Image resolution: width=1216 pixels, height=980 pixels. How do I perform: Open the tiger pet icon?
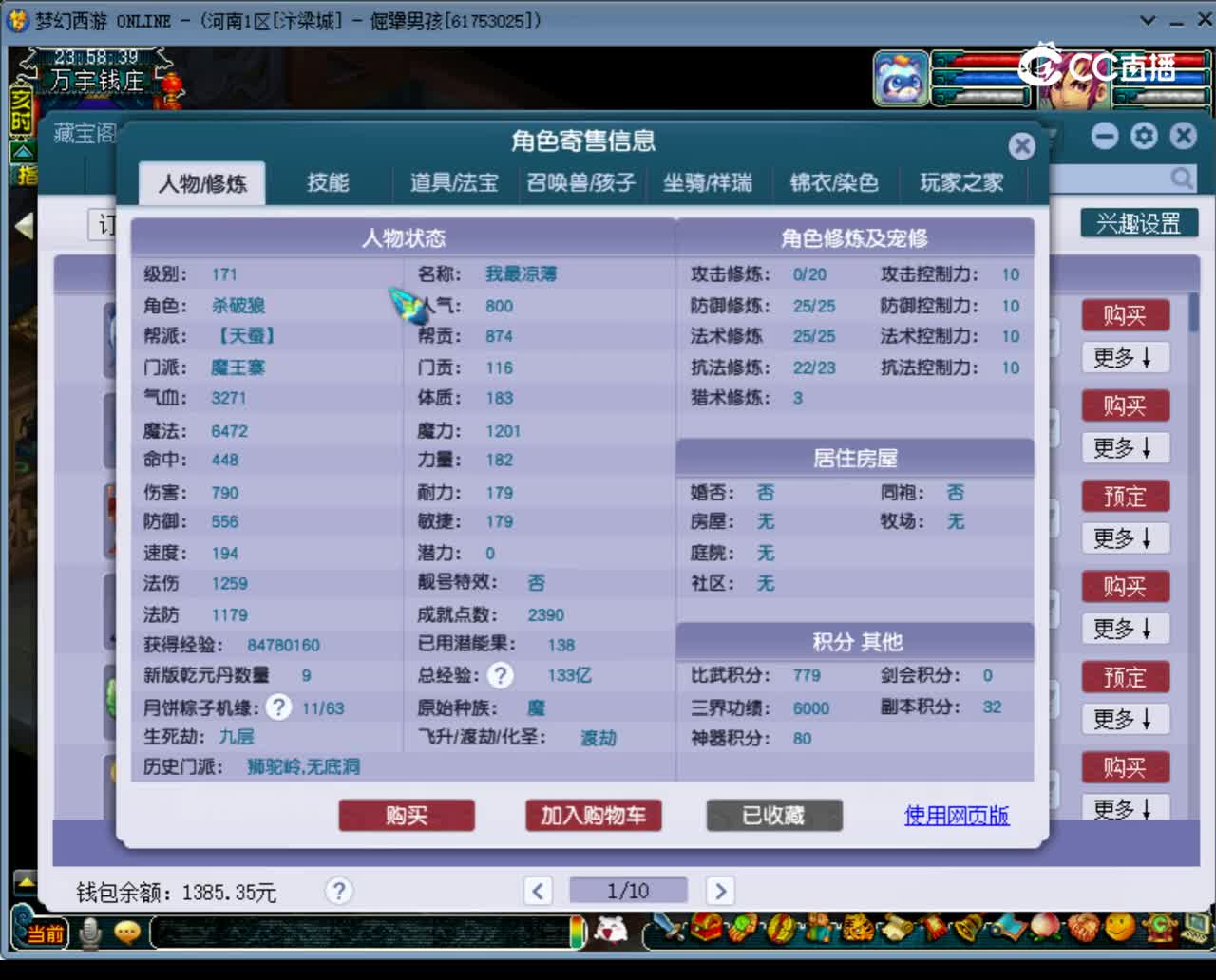pos(857,927)
